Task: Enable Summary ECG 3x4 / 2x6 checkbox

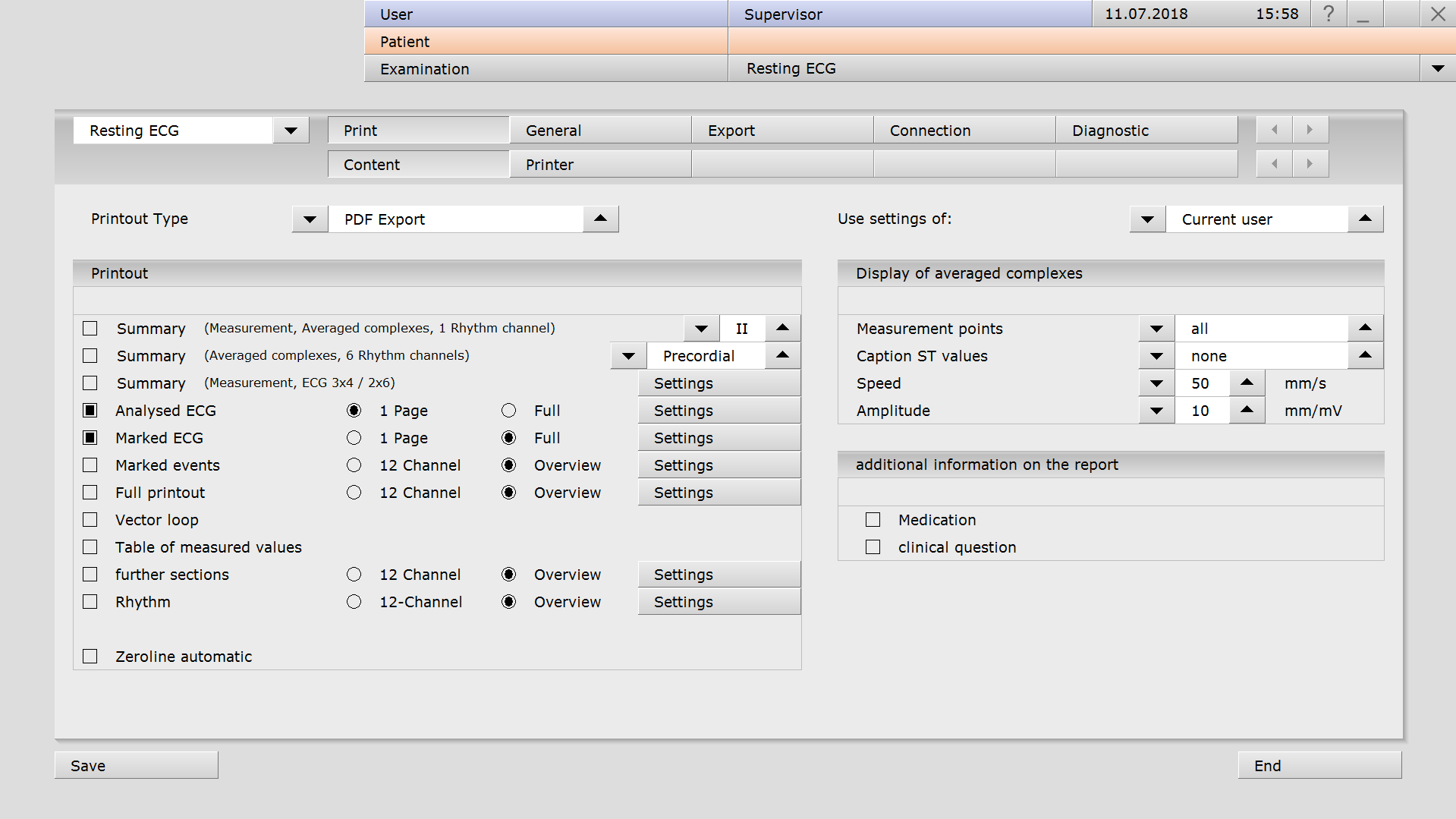Action: pyautogui.click(x=90, y=383)
